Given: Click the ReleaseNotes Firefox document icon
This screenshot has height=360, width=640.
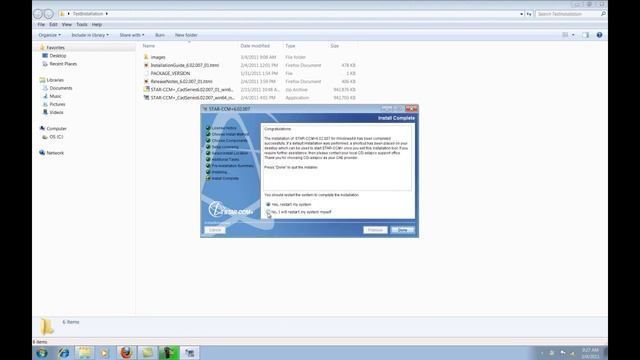Looking at the screenshot, I should (146, 82).
